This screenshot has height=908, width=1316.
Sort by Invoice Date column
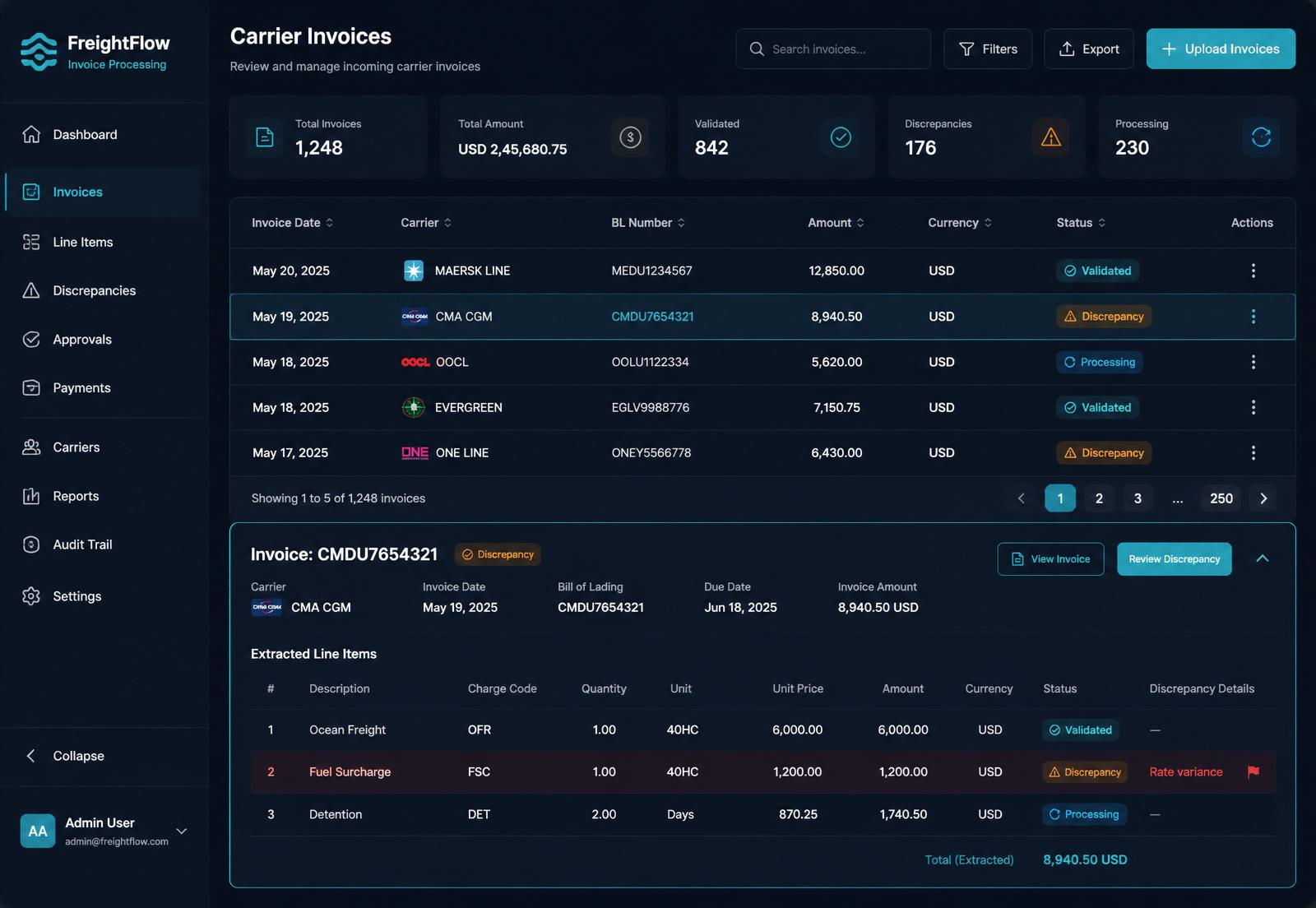[x=292, y=223]
